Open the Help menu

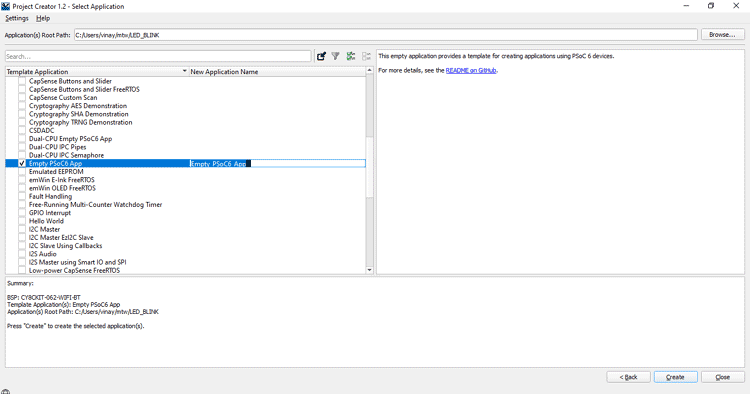click(43, 18)
